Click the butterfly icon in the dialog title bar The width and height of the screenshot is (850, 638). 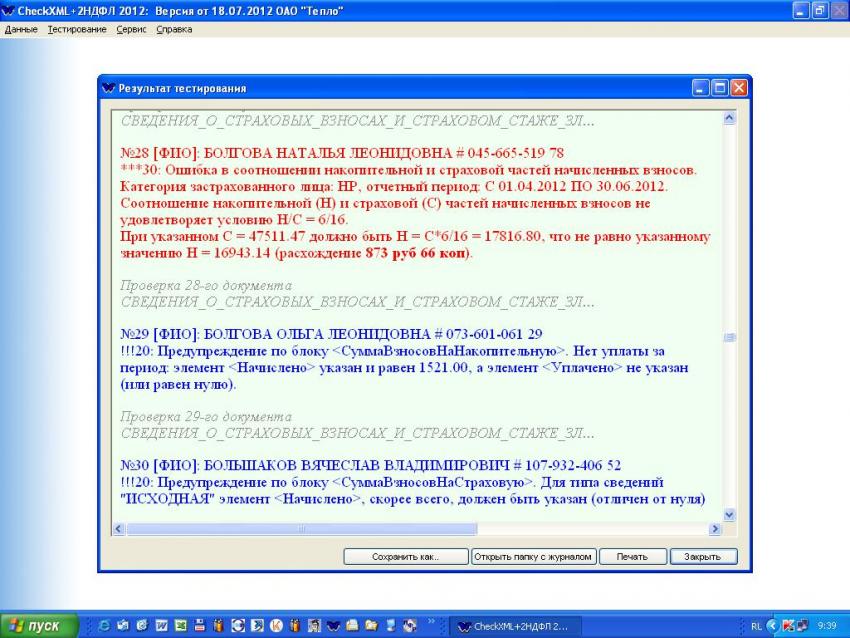tap(109, 88)
